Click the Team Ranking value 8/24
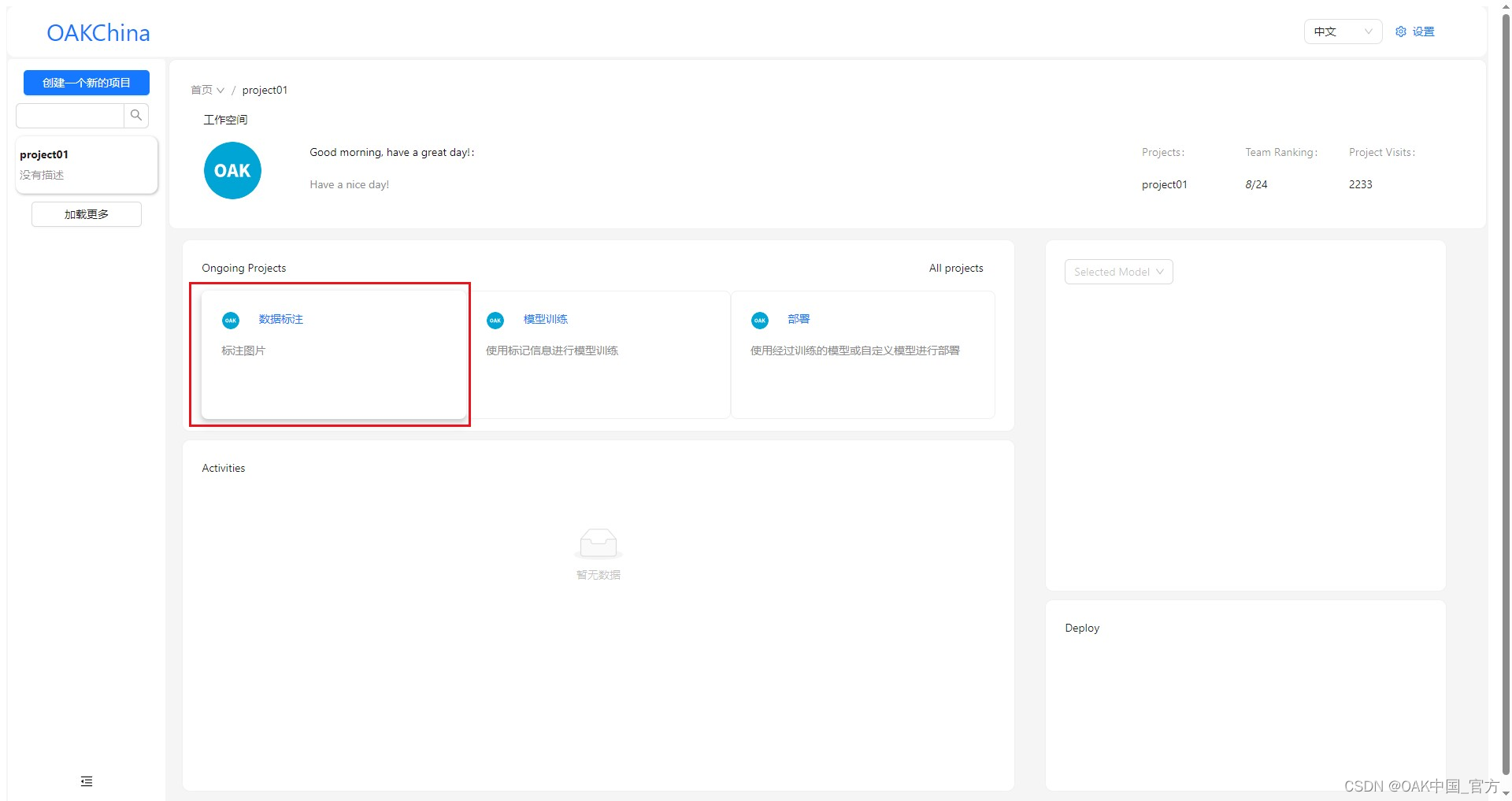The image size is (1512, 801). point(1256,184)
